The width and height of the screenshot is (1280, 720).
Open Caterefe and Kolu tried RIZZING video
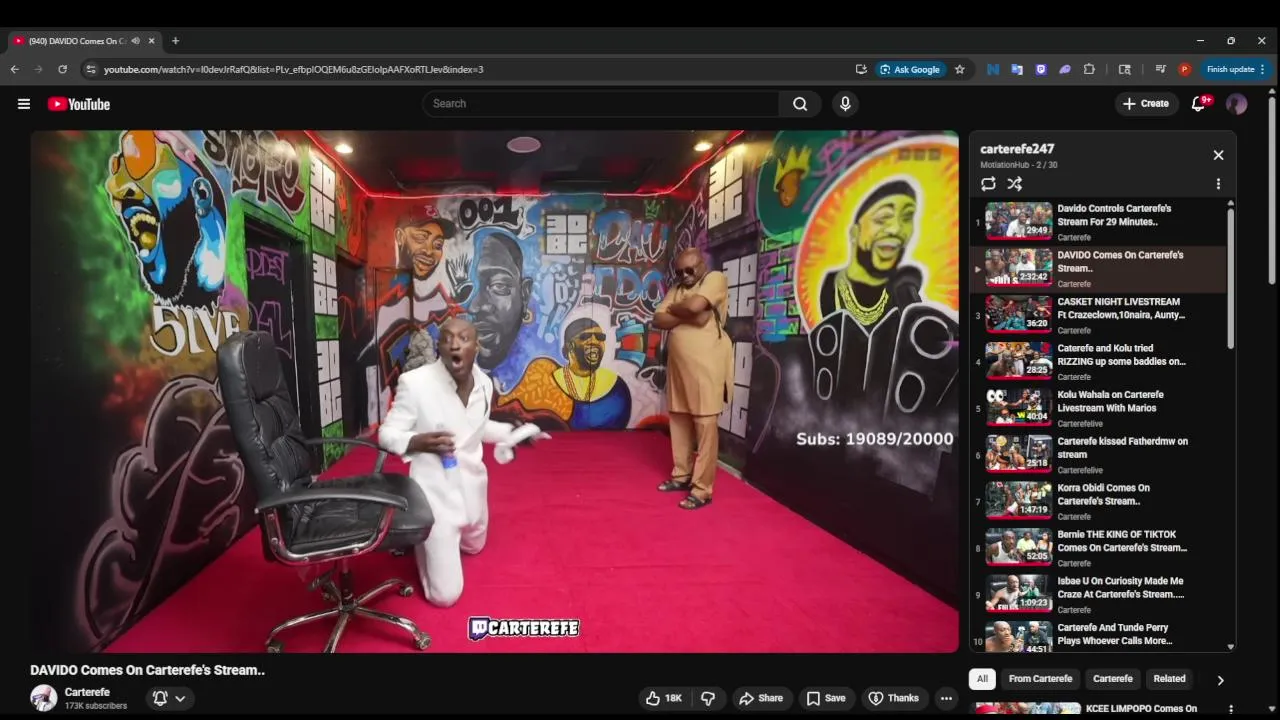(x=1097, y=362)
